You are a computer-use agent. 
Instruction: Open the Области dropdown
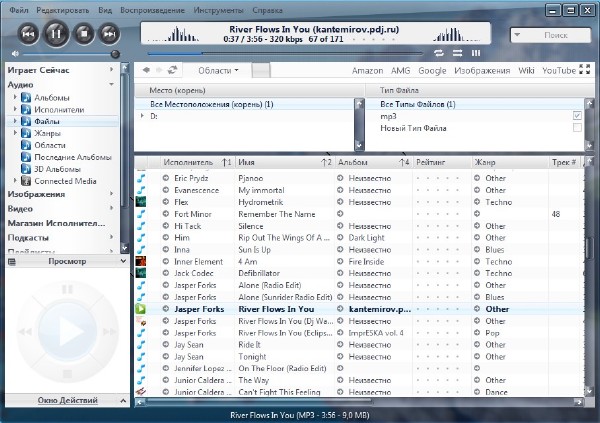point(218,71)
